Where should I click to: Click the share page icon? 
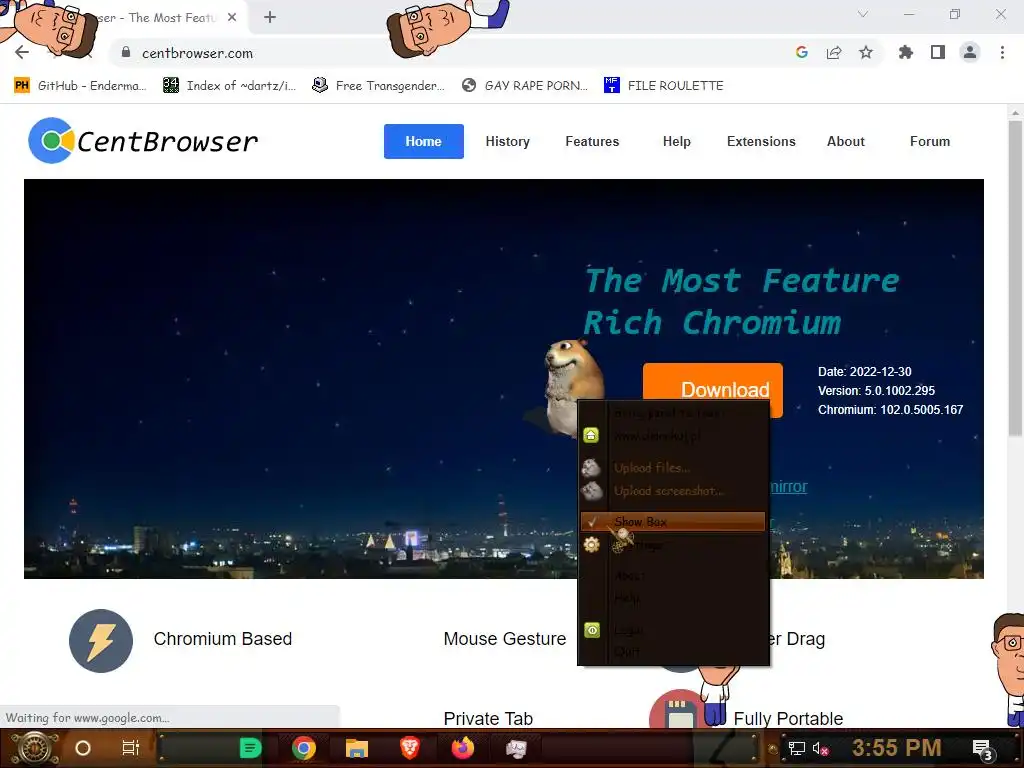click(x=834, y=52)
